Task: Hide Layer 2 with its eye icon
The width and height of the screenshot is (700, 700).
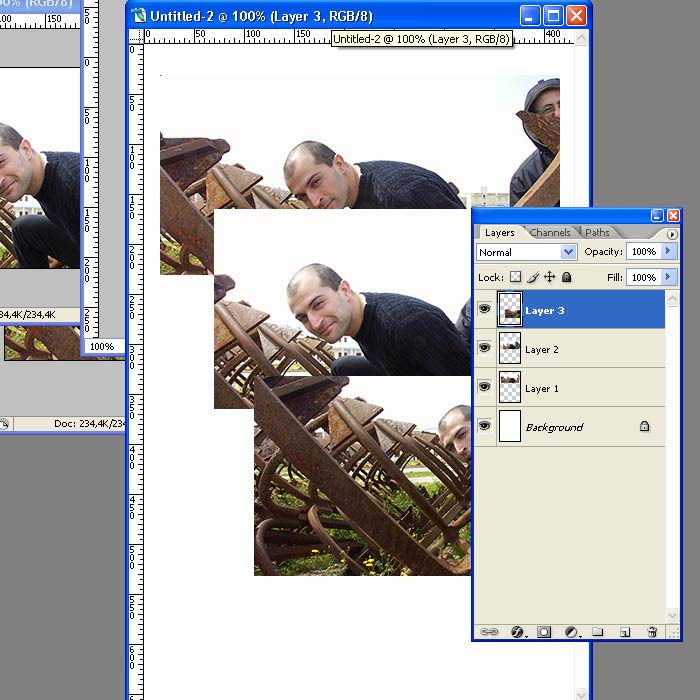Action: [485, 348]
